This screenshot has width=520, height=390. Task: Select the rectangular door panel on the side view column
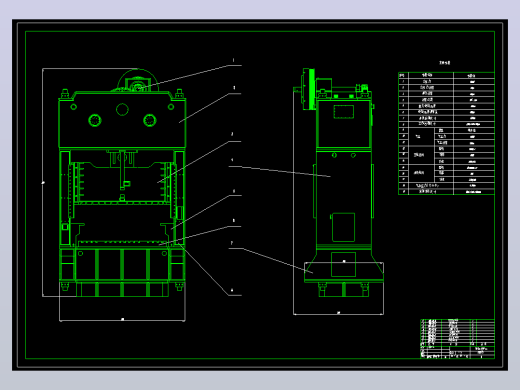(x=343, y=227)
